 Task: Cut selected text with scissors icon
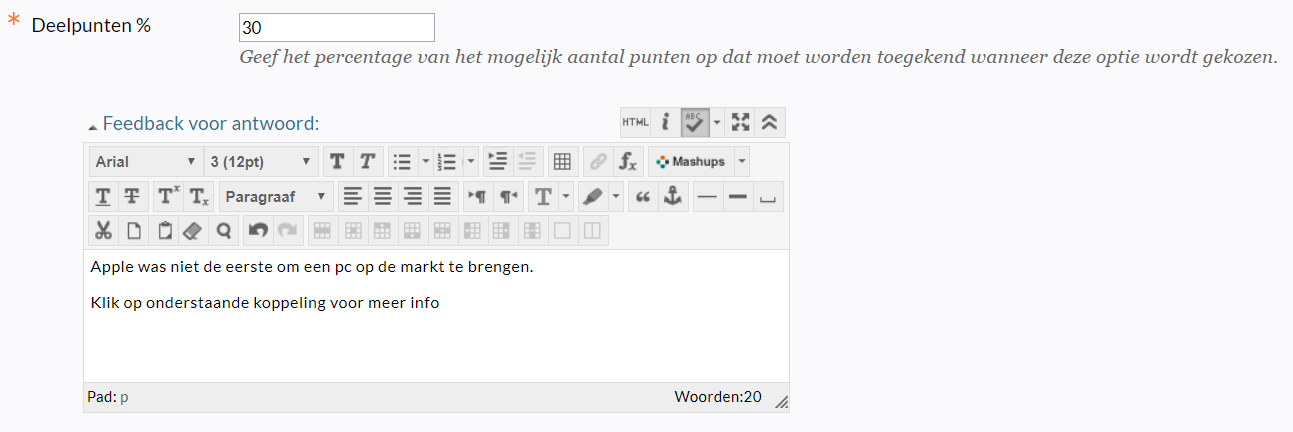click(103, 230)
